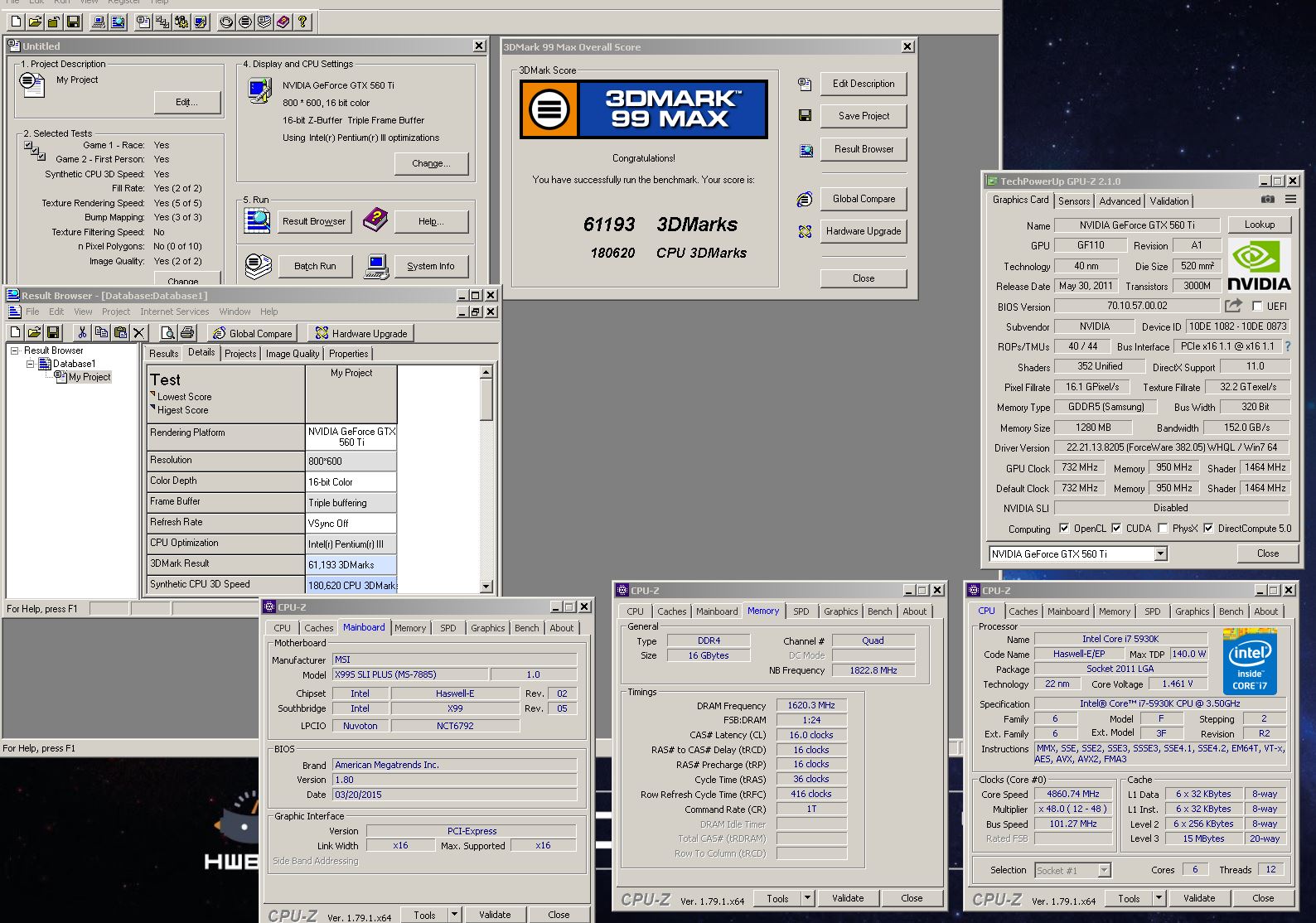Viewport: 1316px width, 923px height.
Task: Open the GPU-Z hamburger menu icon
Action: coord(1290,200)
